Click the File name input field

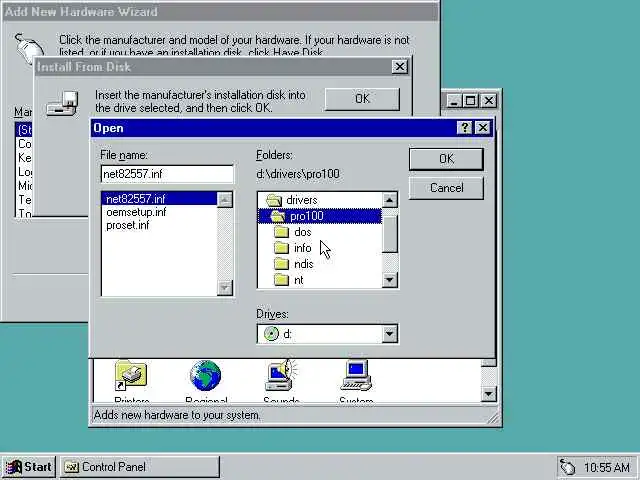tap(167, 174)
